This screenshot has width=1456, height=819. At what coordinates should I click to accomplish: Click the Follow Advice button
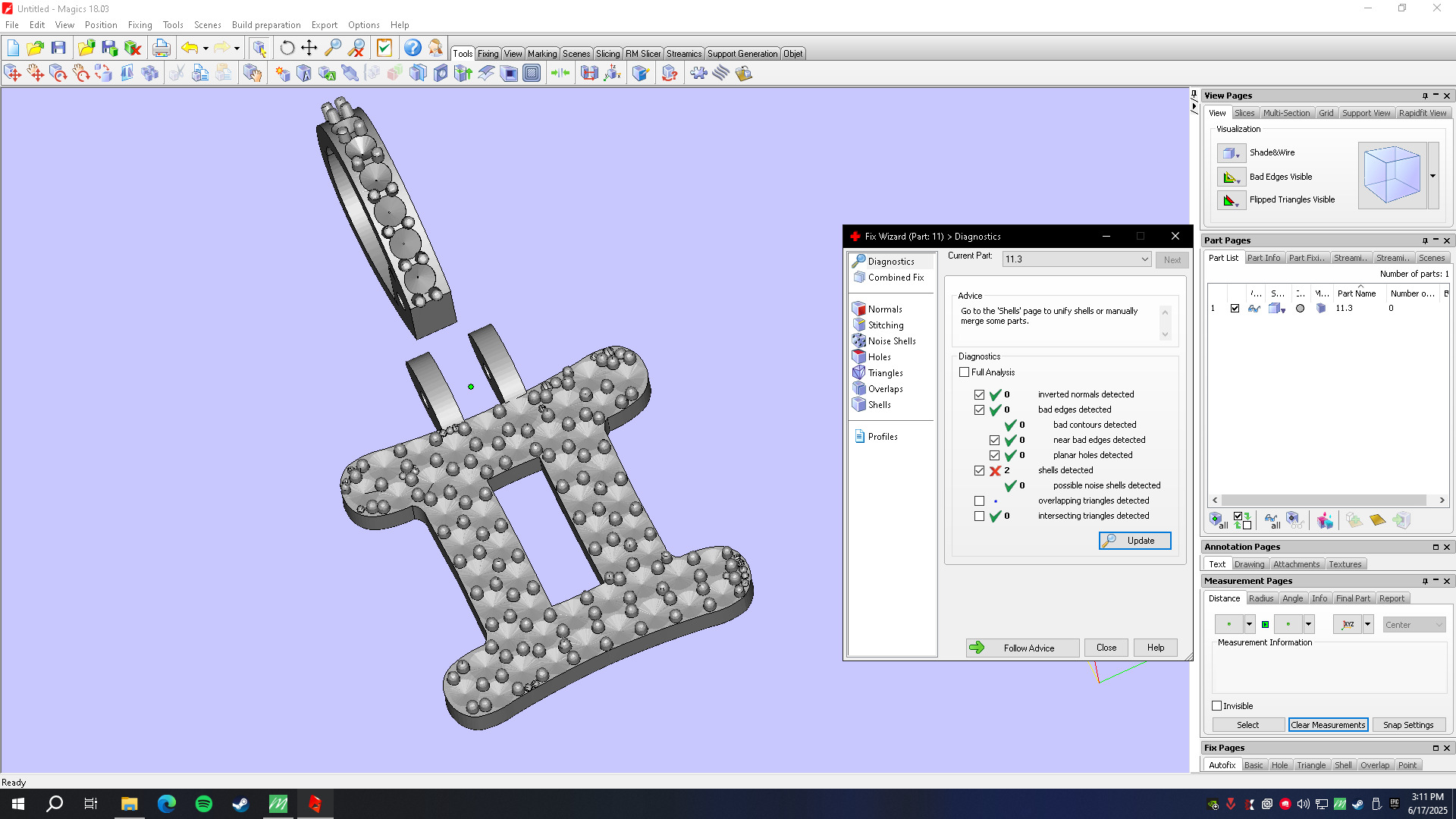coord(1022,648)
